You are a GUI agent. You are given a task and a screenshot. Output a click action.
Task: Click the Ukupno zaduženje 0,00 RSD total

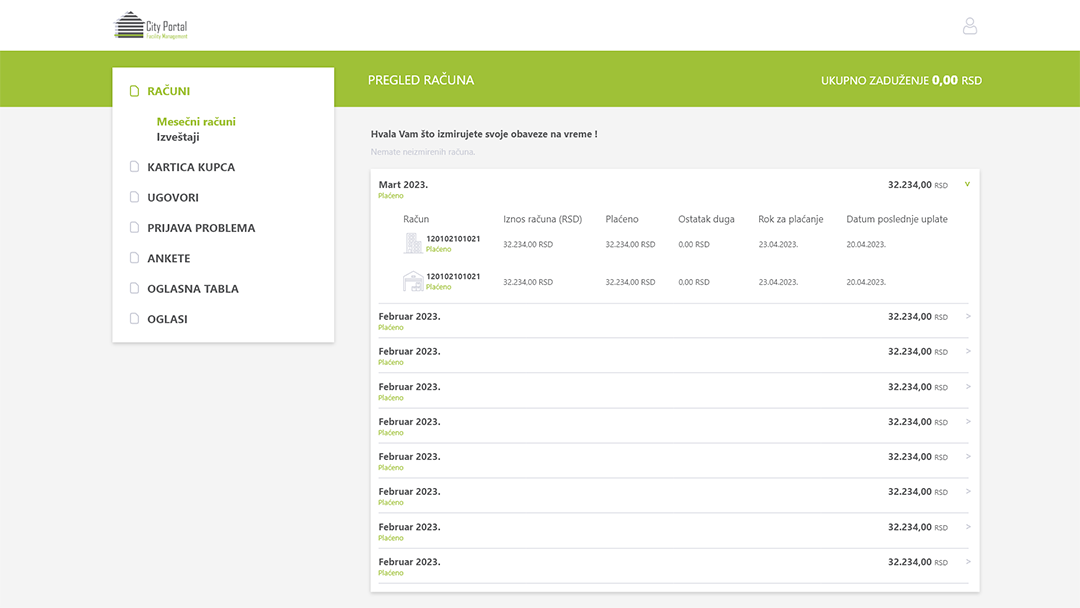901,80
